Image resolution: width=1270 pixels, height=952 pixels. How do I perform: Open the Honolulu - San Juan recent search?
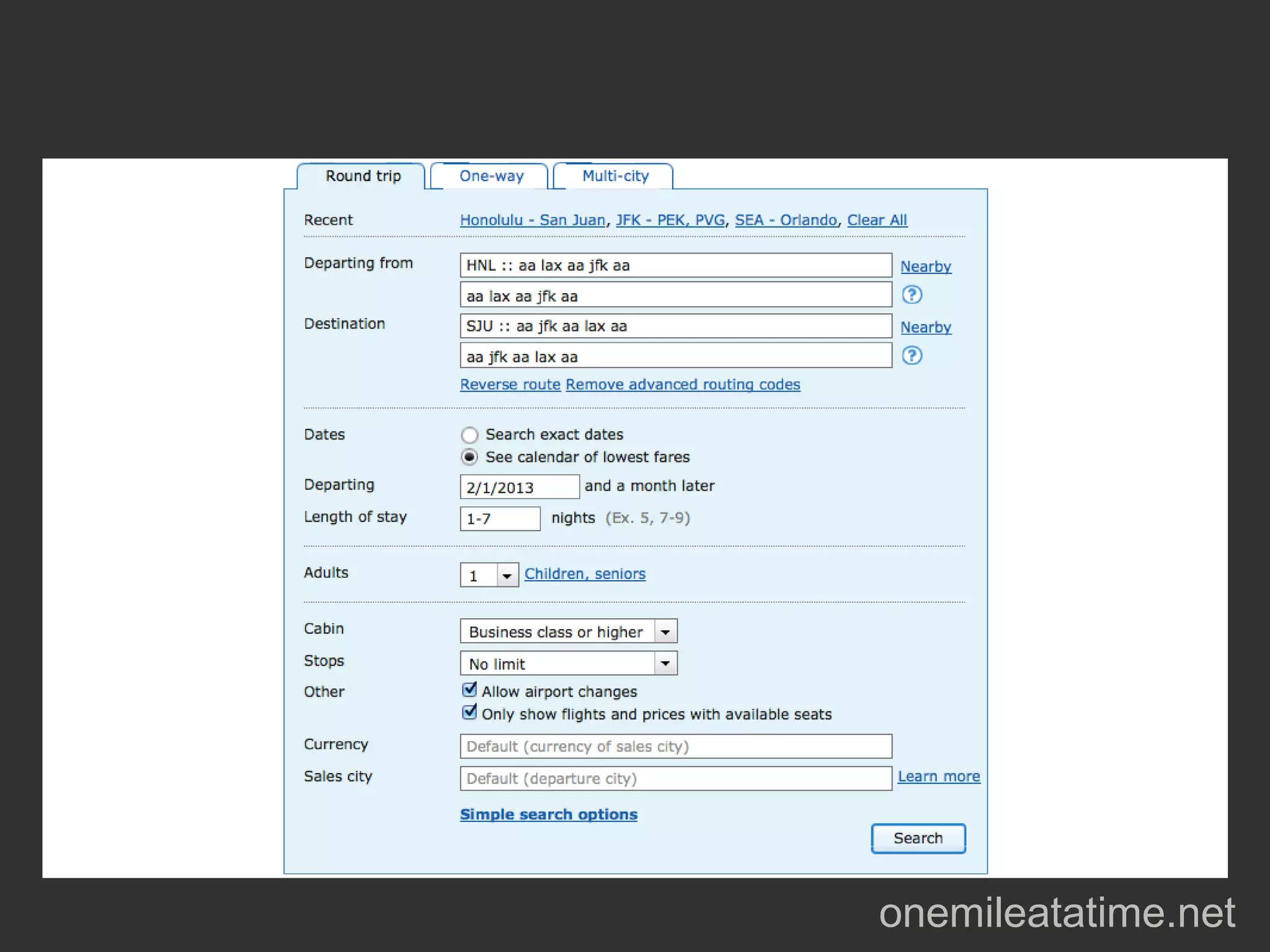(532, 221)
